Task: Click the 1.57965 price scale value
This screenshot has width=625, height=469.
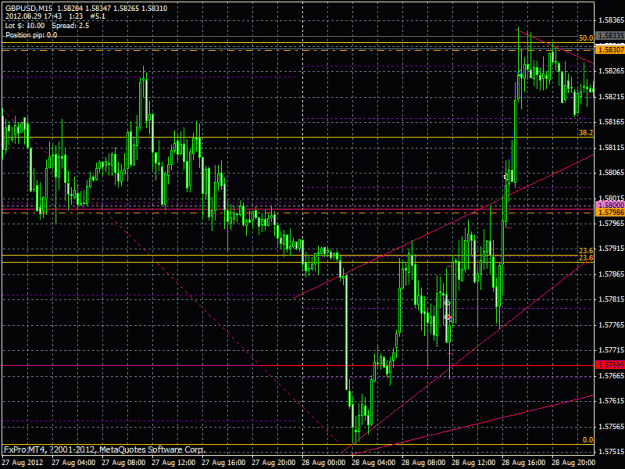Action: (611, 223)
